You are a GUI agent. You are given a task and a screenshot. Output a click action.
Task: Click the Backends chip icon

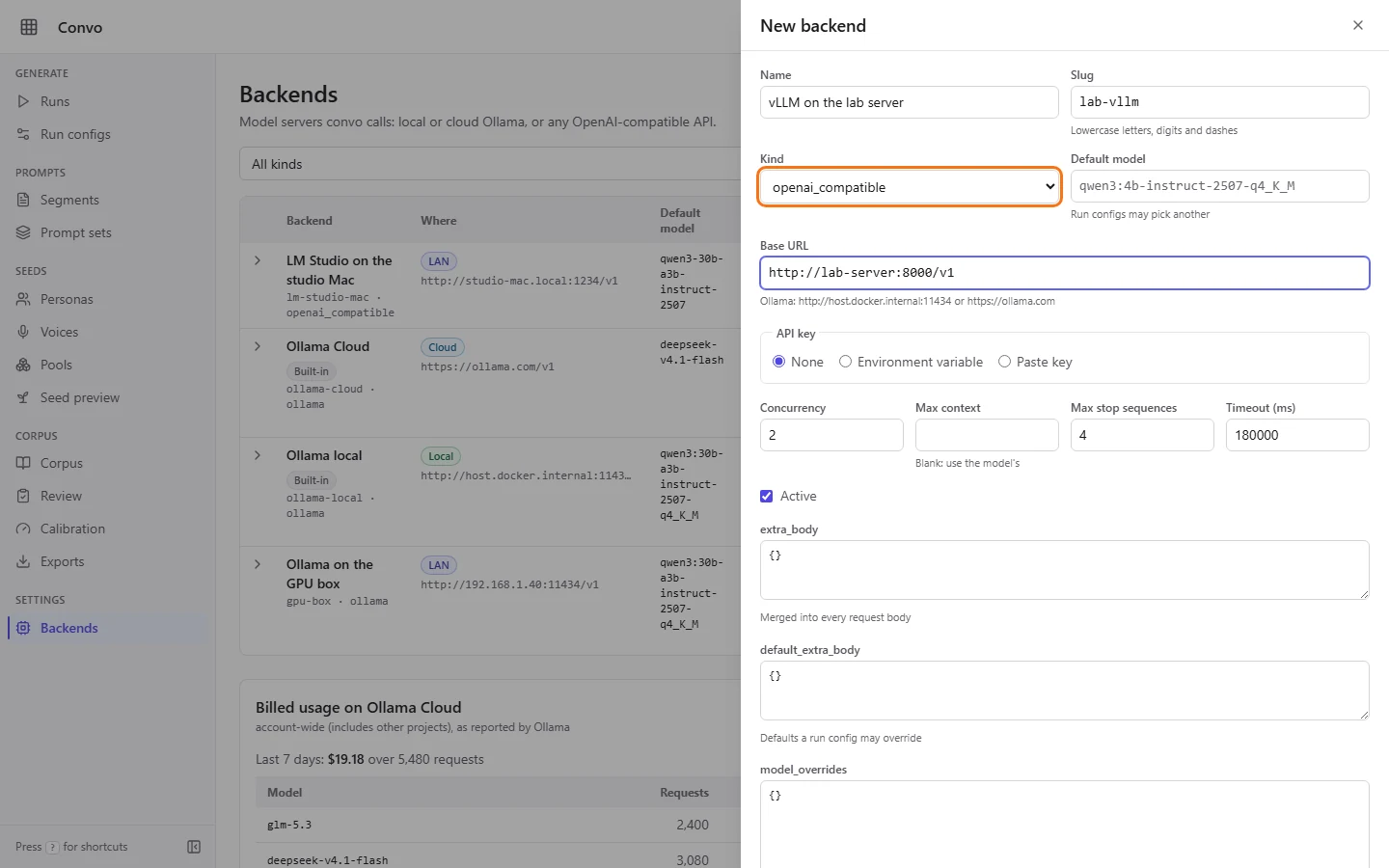pyautogui.click(x=23, y=628)
